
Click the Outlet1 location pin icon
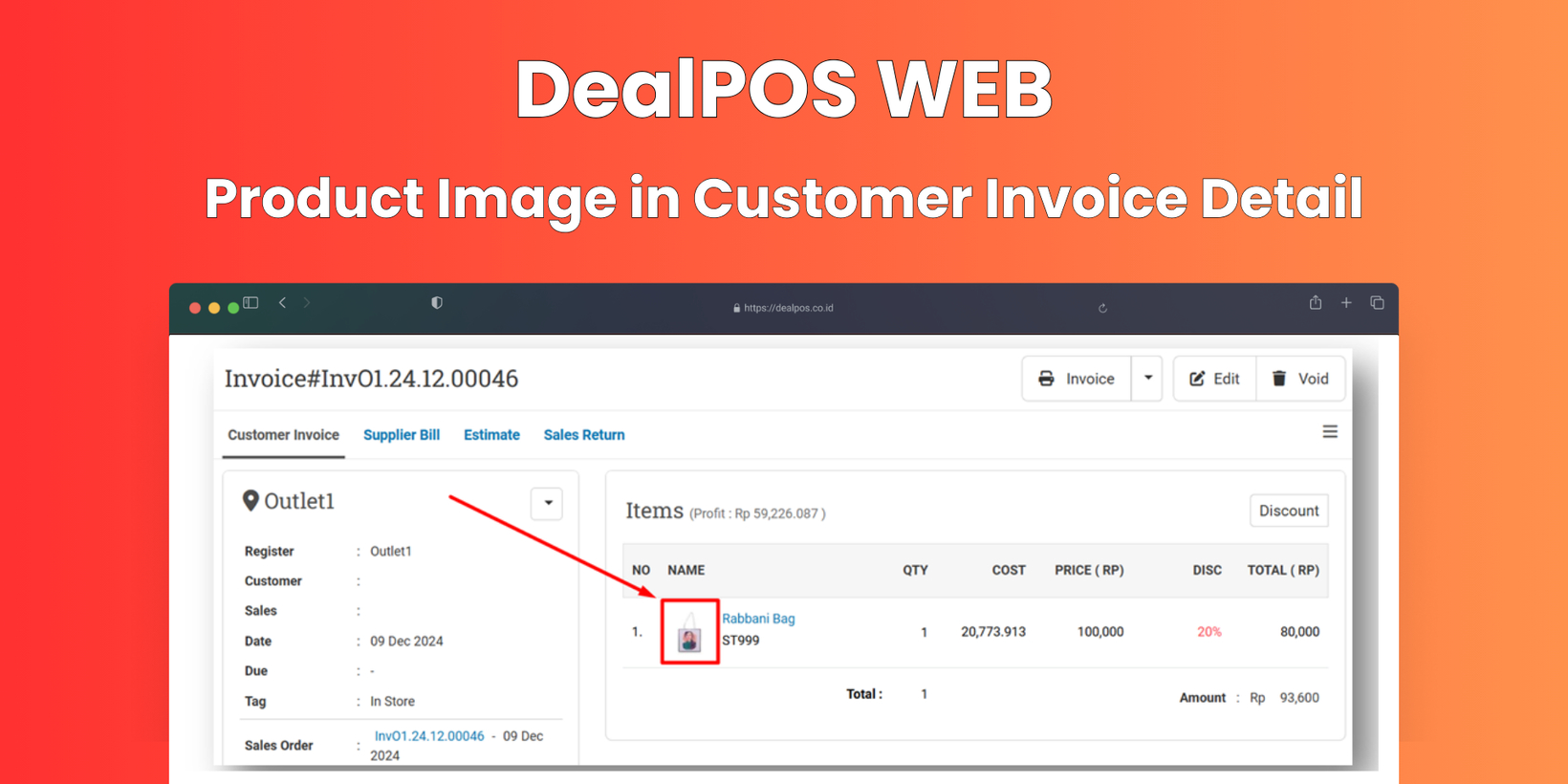click(x=250, y=501)
